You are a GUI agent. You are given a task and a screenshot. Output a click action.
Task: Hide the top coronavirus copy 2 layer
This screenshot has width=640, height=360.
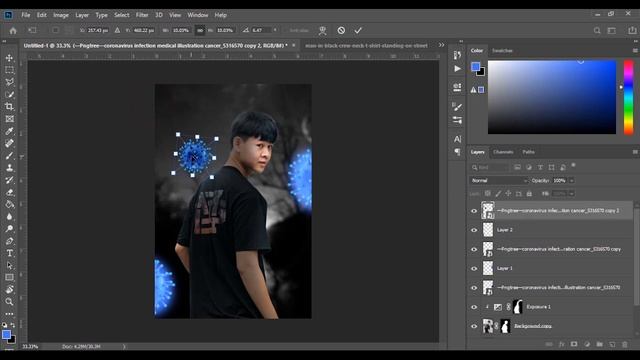[x=474, y=211]
